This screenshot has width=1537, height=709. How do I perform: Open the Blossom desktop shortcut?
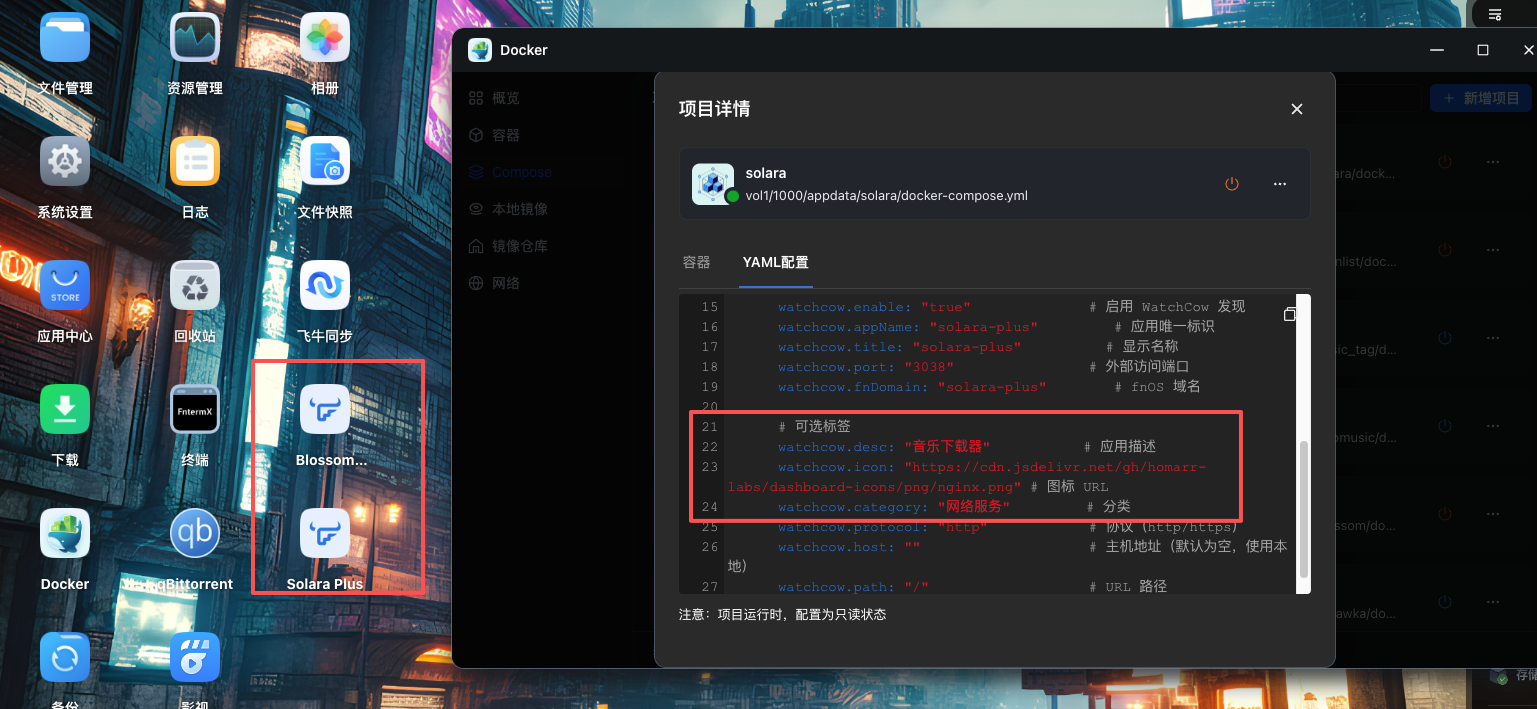pyautogui.click(x=325, y=410)
